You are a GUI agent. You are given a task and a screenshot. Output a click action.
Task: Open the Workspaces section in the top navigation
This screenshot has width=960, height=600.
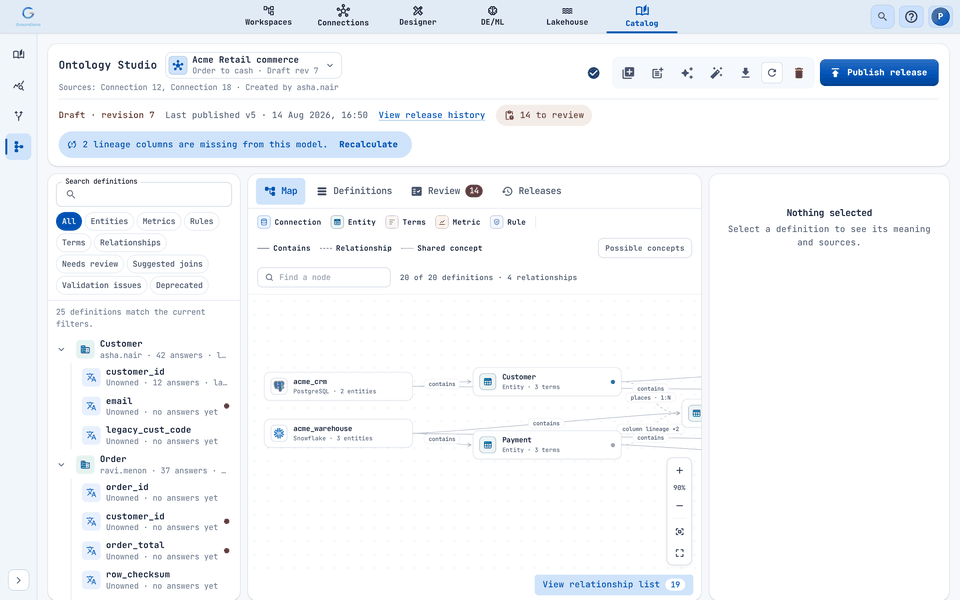point(268,16)
